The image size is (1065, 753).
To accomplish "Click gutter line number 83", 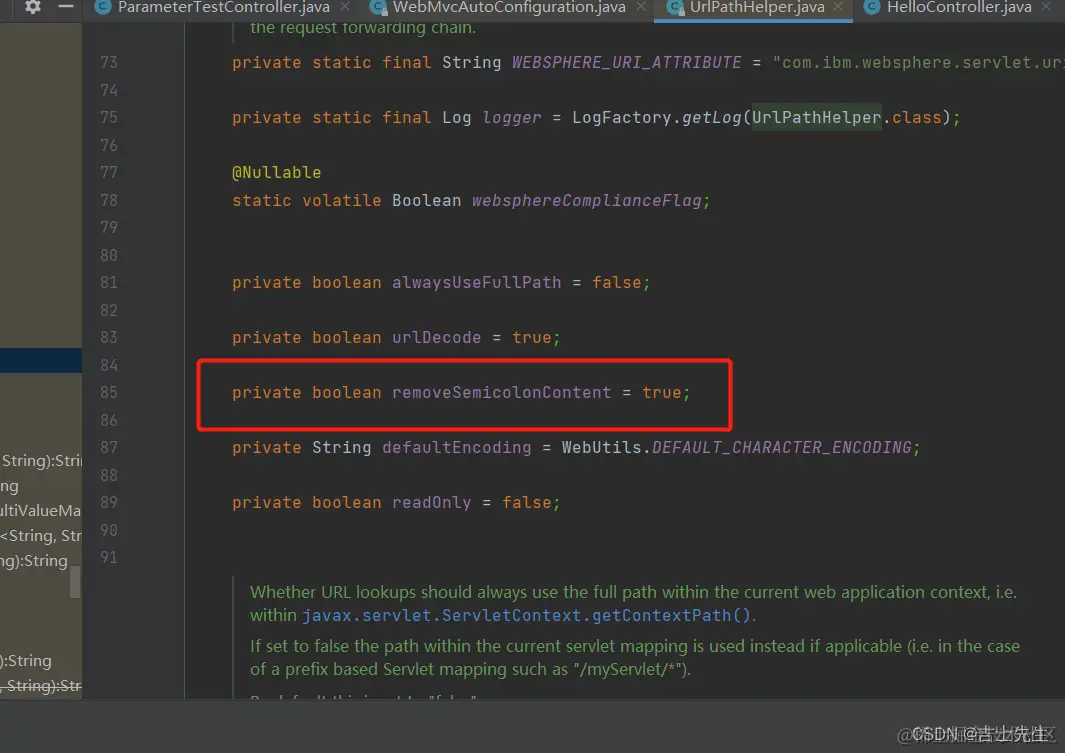I will tap(109, 337).
